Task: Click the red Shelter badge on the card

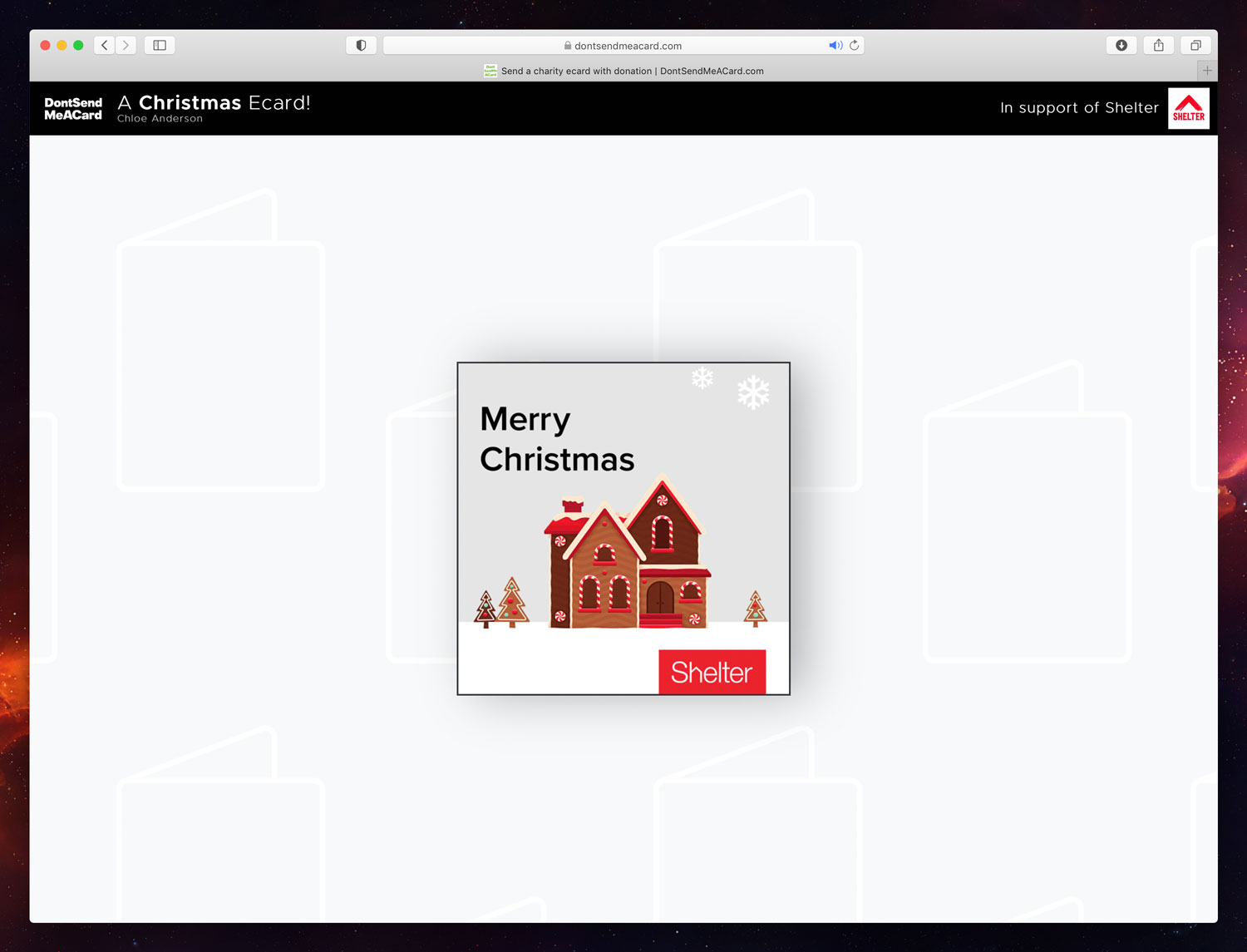Action: 712,672
